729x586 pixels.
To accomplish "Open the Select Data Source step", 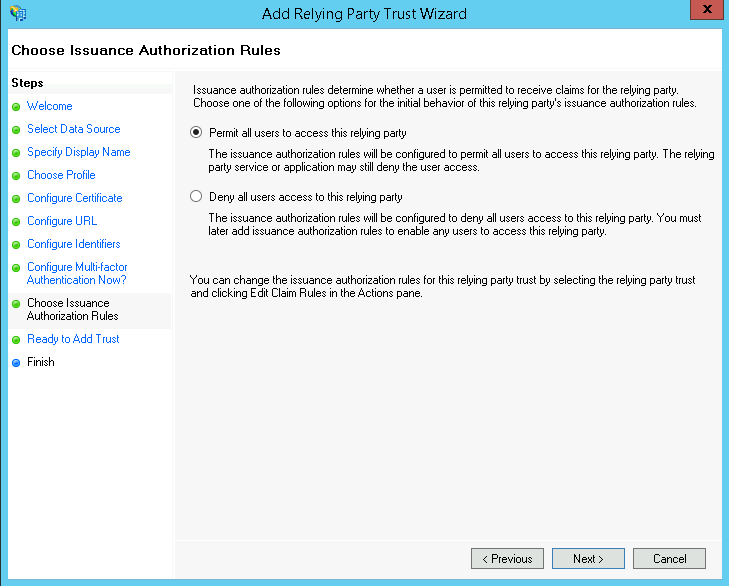I will pos(73,129).
